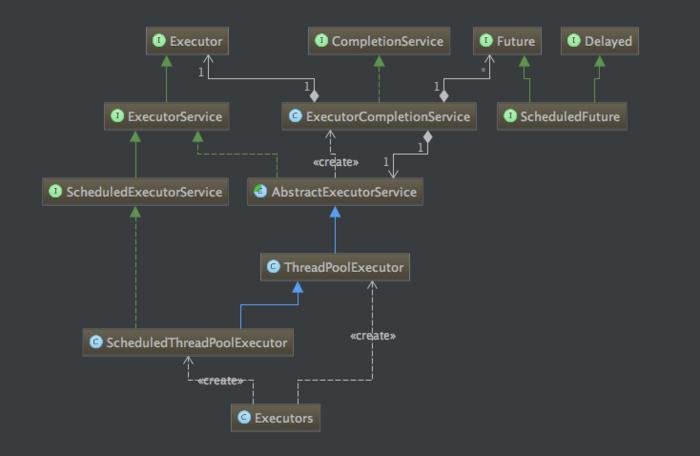Select the ScheduledThreadPoolExecutor node label
The height and width of the screenshot is (456, 700).
point(197,343)
